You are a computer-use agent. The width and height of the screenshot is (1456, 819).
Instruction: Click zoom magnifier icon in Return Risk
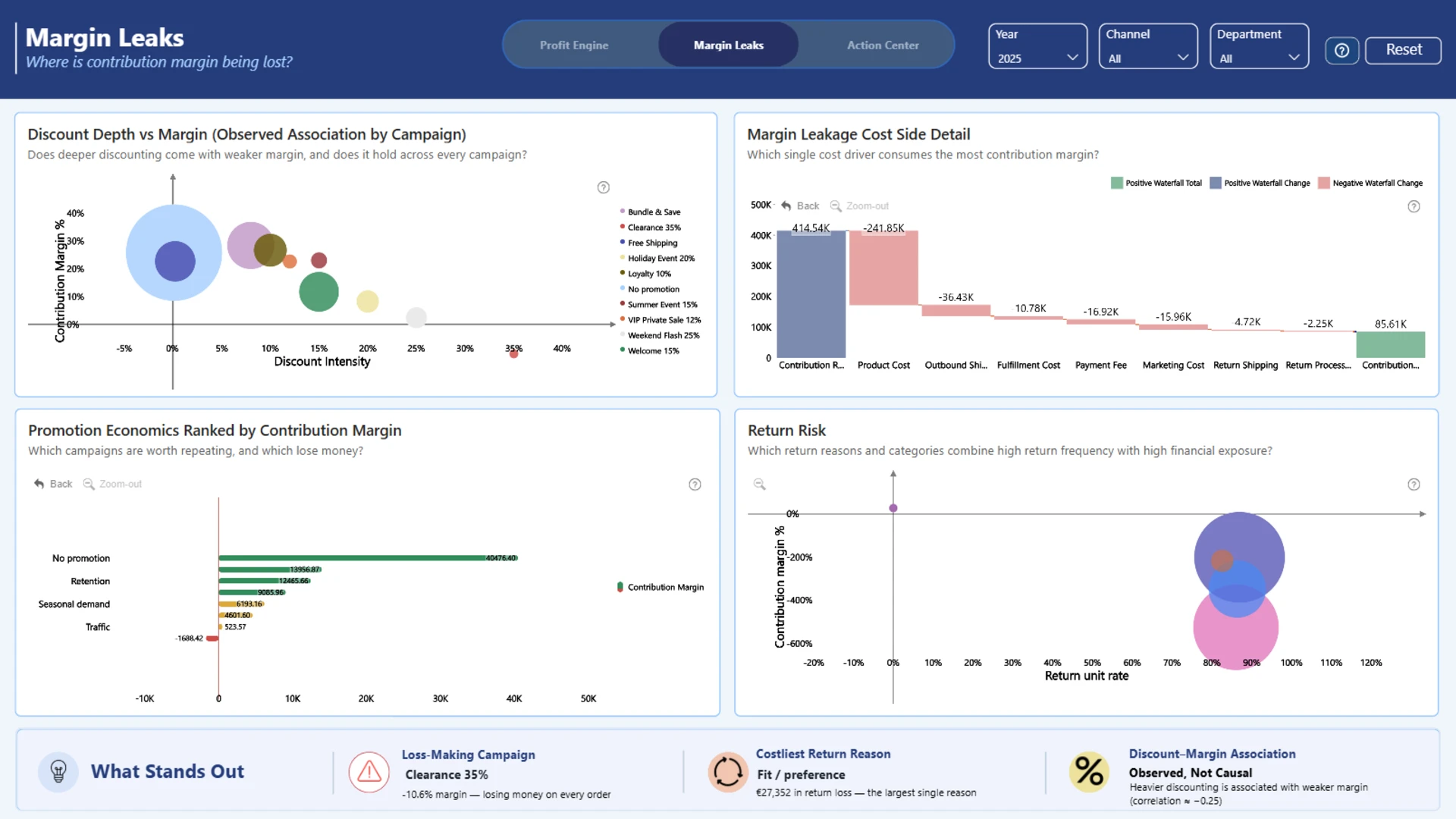point(759,484)
